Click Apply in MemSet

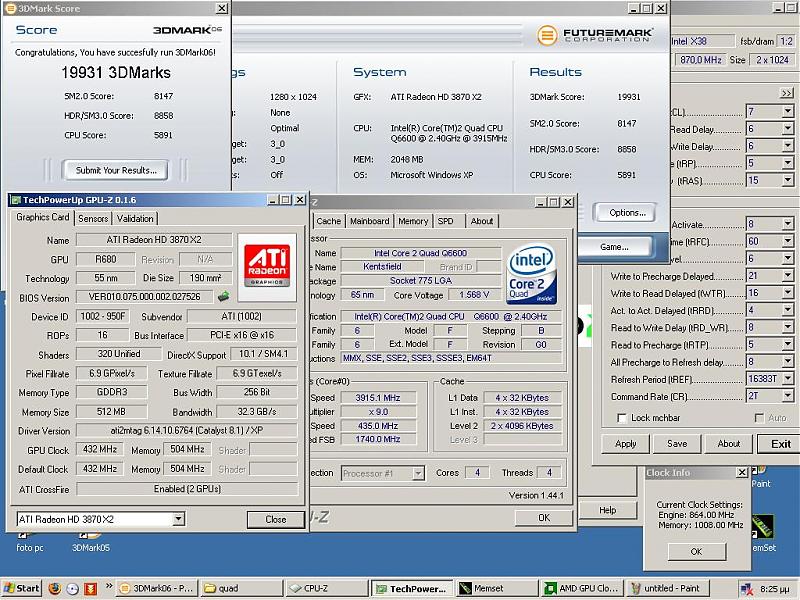626,444
